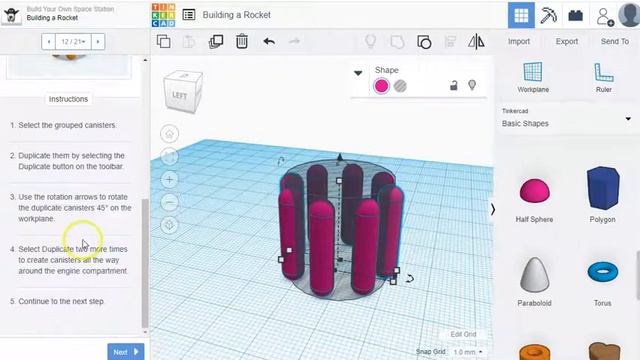640x360 pixels.
Task: Go to previous lesson step arrow
Action: 49,41
